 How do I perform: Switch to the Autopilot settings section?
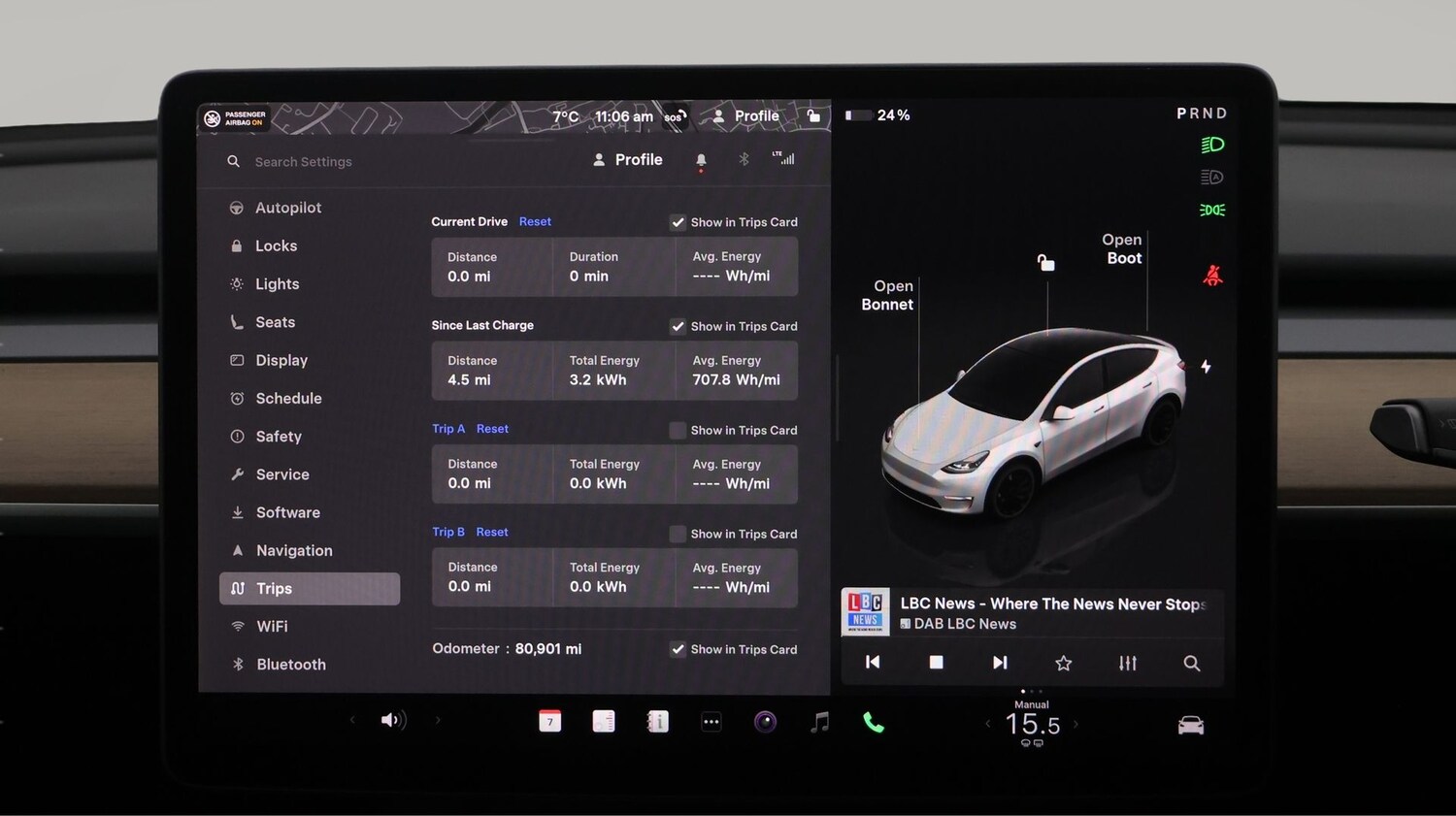tap(287, 207)
